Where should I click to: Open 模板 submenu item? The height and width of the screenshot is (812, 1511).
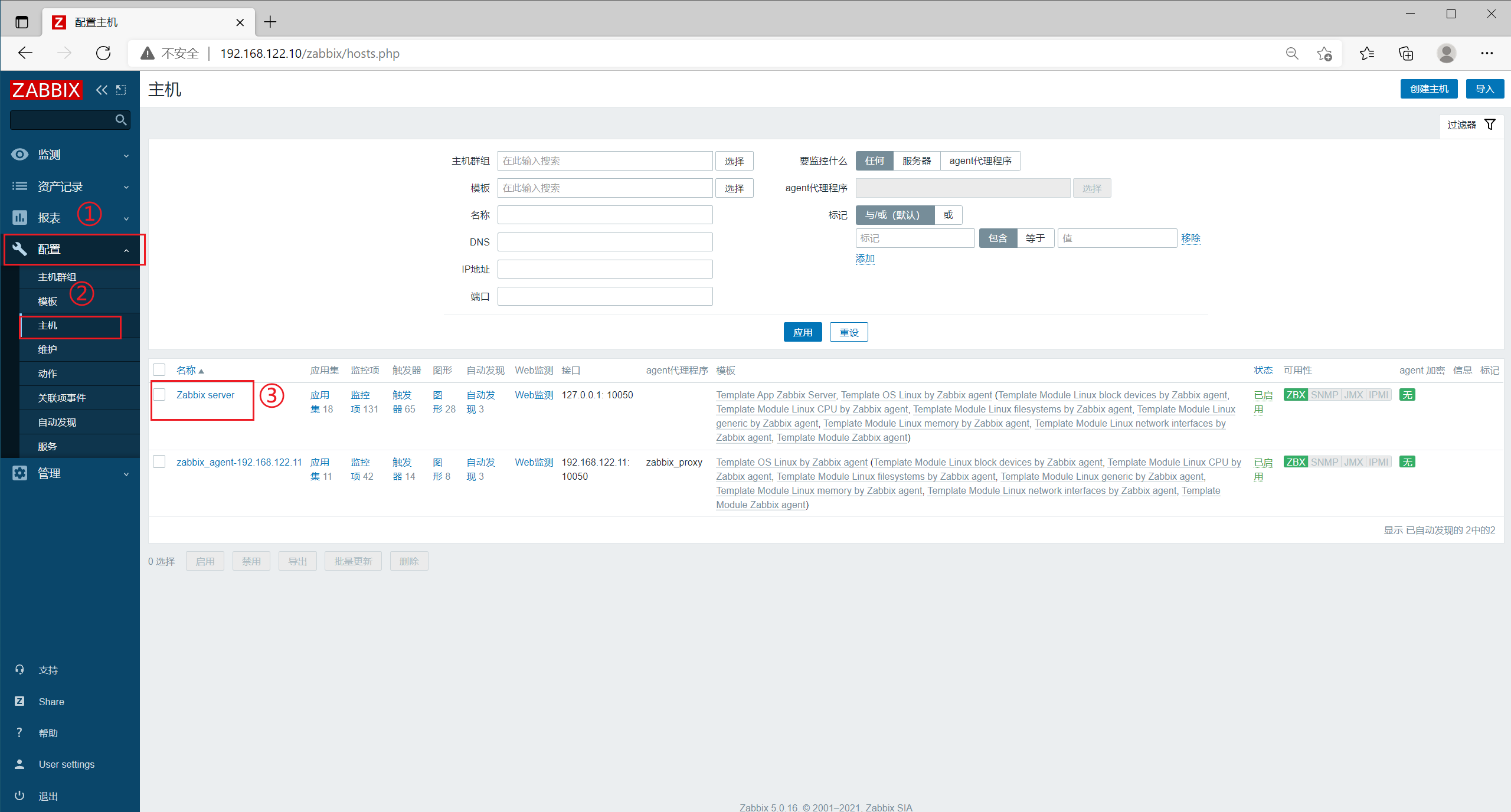coord(48,301)
